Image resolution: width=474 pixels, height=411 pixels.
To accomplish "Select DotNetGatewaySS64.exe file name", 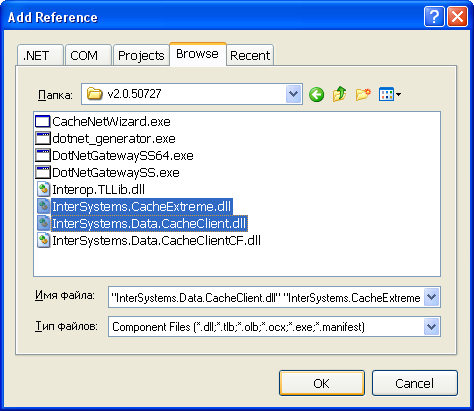I will pyautogui.click(x=123, y=156).
